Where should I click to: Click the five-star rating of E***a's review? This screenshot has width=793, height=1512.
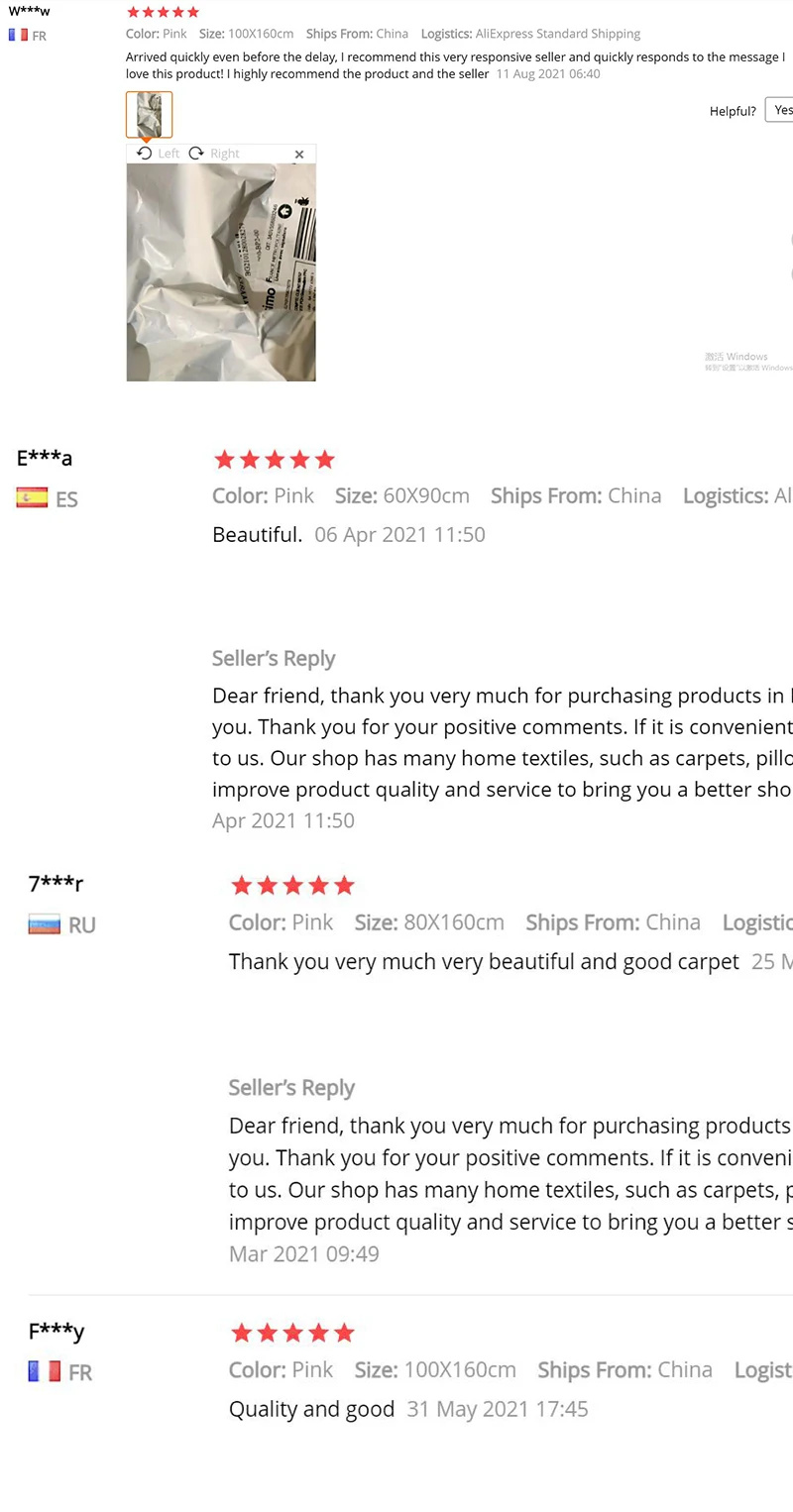pos(275,460)
